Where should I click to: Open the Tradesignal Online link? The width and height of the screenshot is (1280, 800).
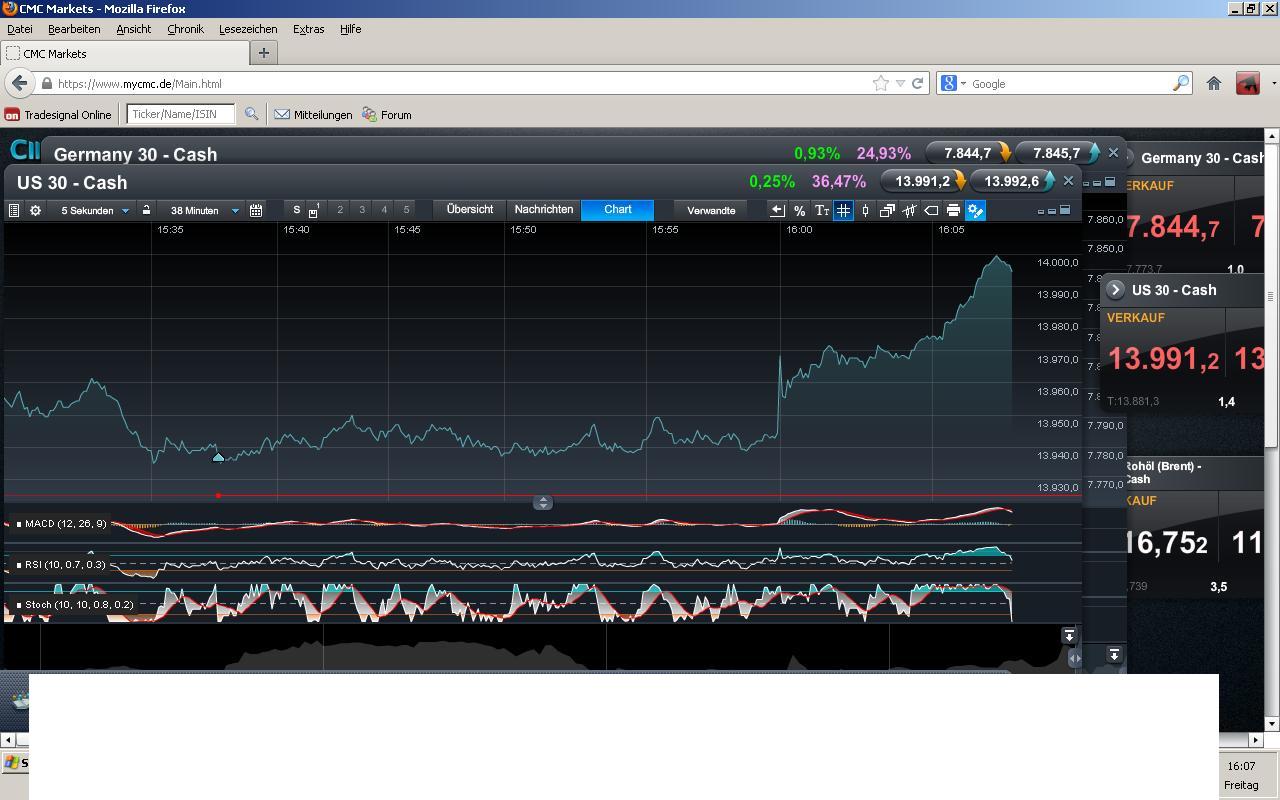click(x=58, y=115)
